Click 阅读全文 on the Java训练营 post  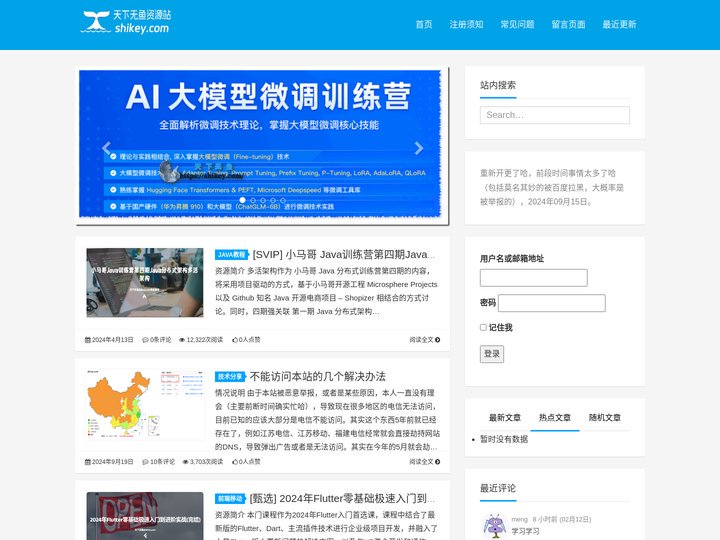425,340
